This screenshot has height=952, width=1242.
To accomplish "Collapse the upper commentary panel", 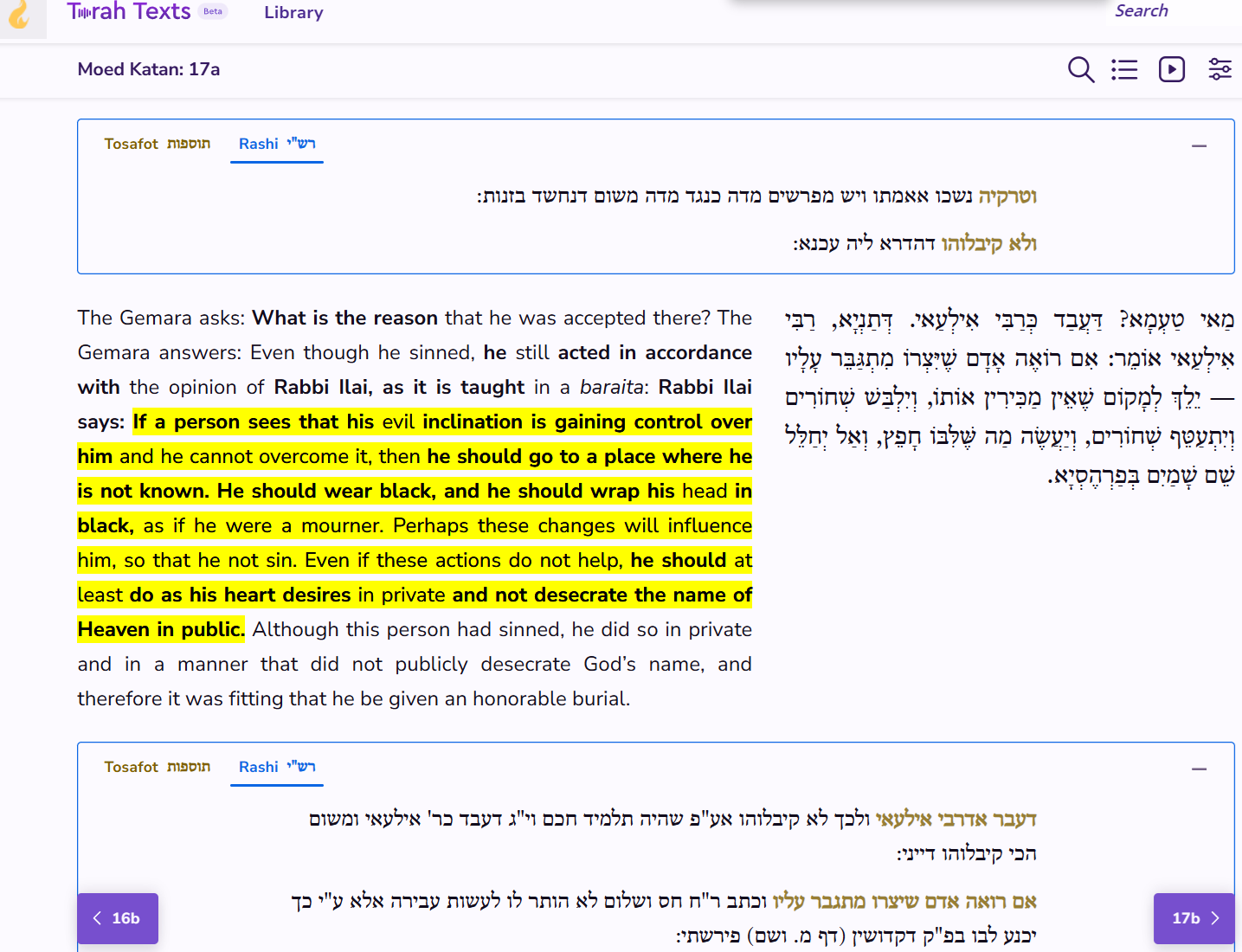I will 1199,146.
